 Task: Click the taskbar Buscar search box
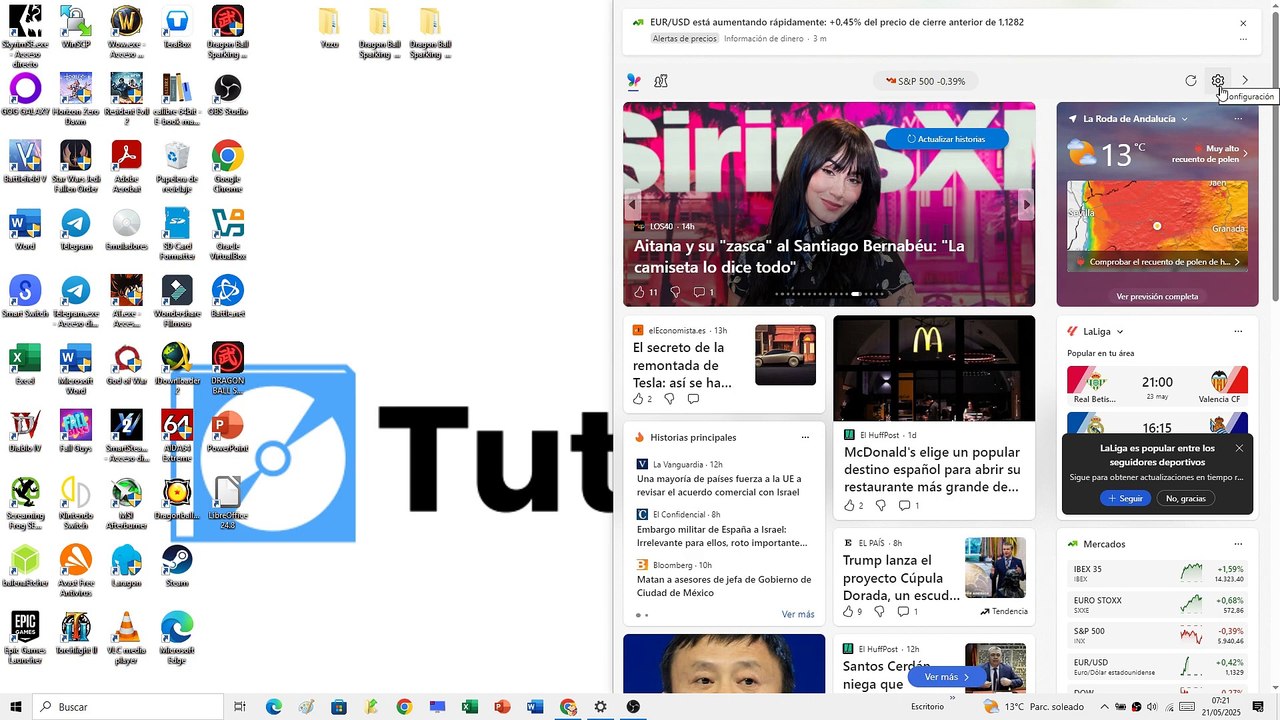pos(127,707)
